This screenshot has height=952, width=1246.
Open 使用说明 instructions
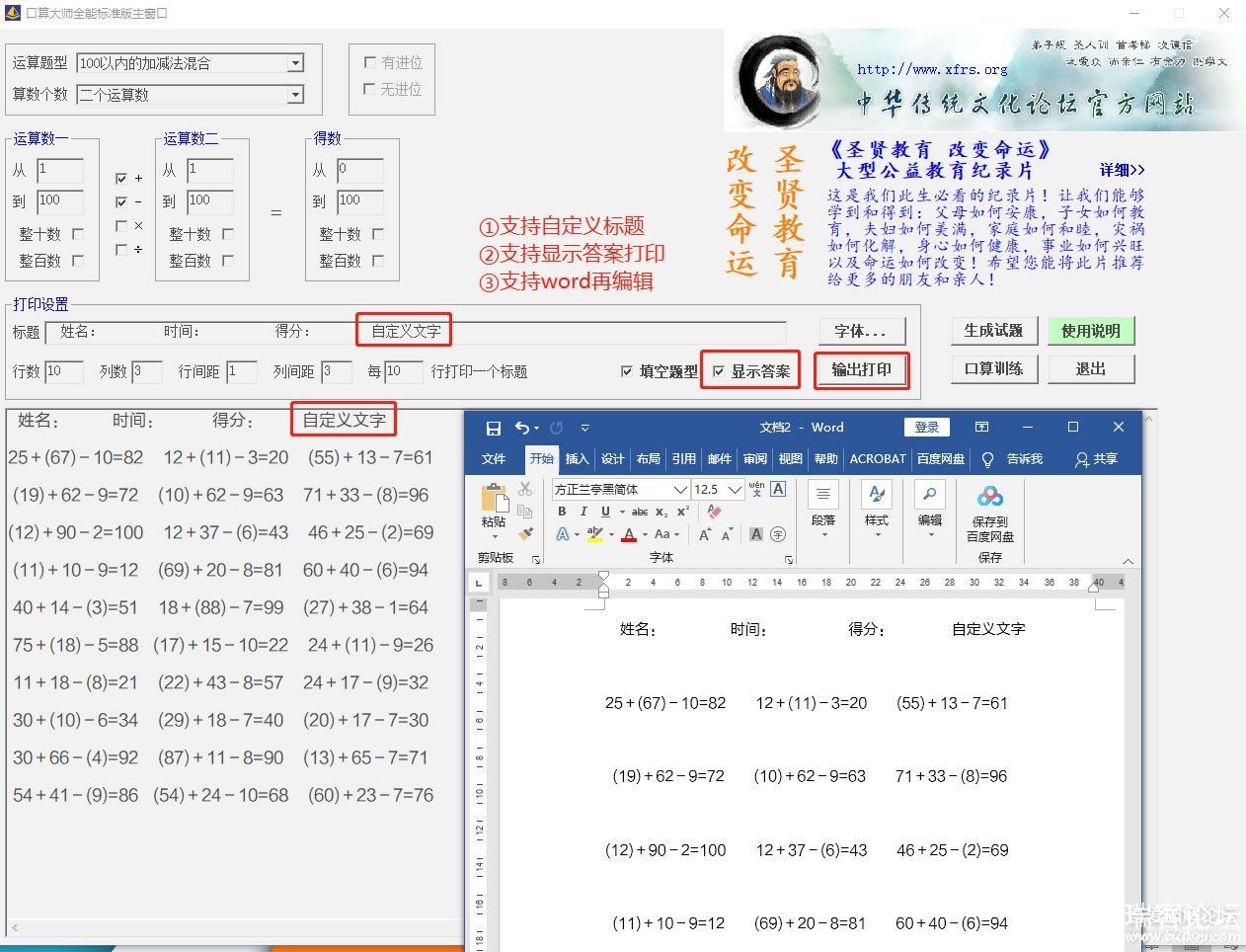1090,331
